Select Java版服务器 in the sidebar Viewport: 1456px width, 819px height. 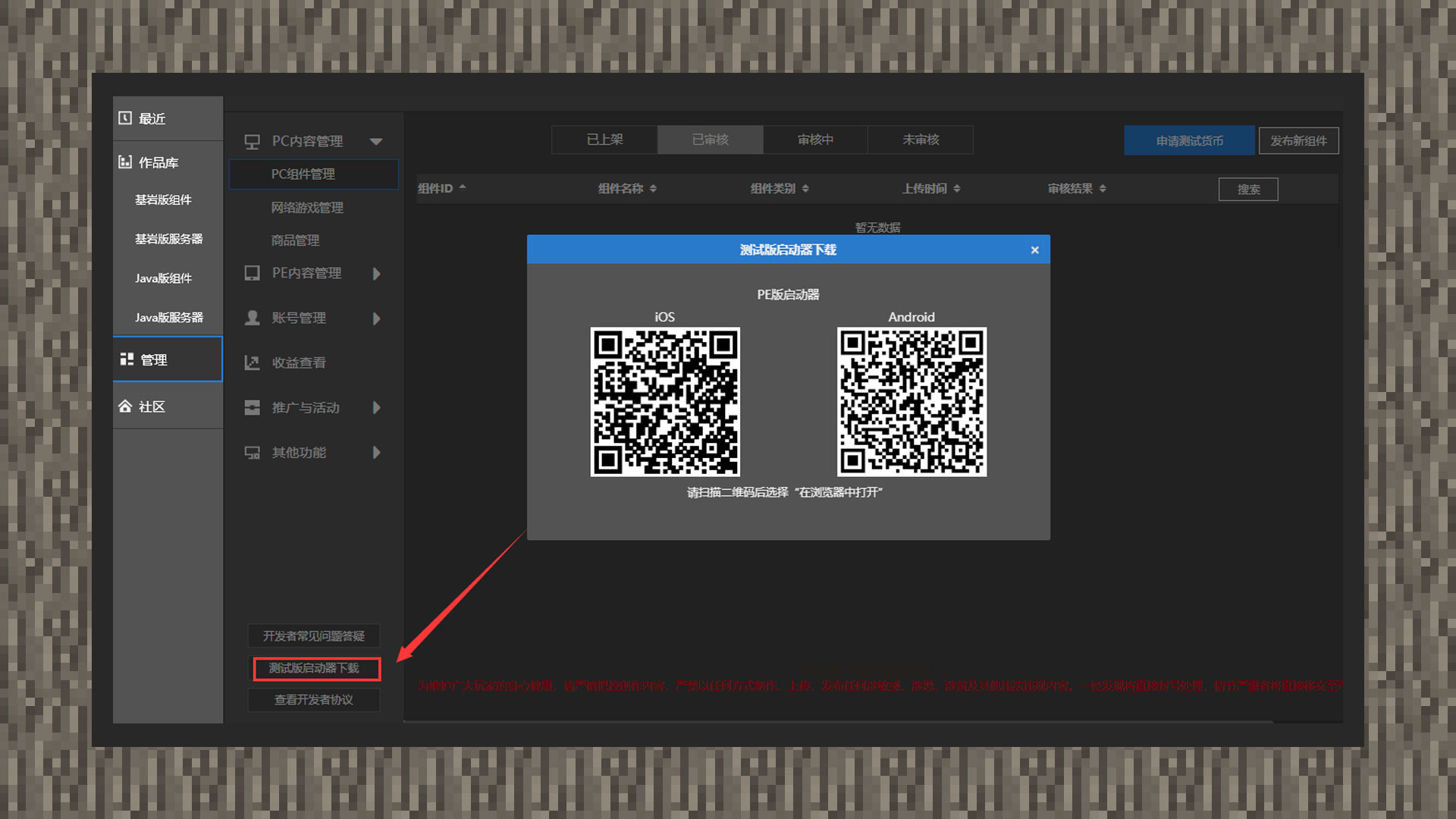[168, 318]
